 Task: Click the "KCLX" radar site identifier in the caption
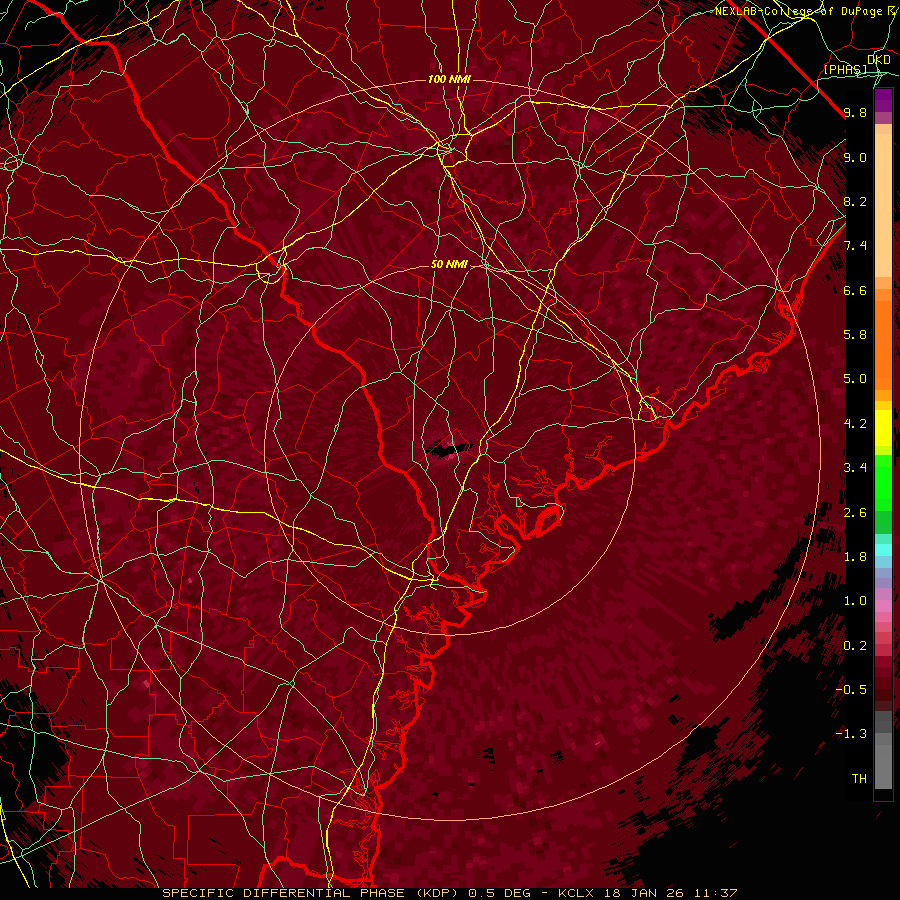point(578,893)
